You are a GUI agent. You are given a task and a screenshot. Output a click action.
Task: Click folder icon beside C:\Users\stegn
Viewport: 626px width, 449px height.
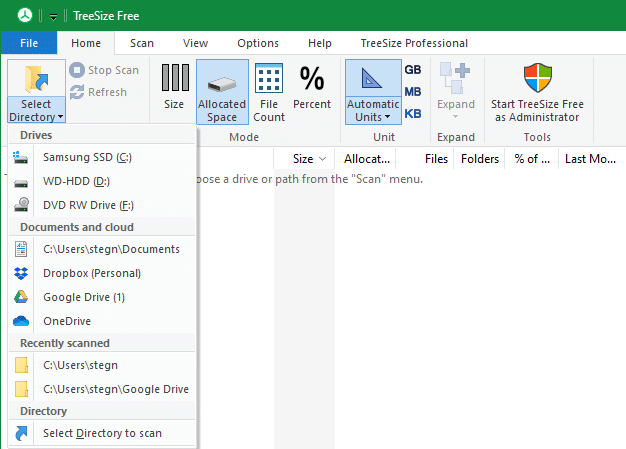[21, 365]
